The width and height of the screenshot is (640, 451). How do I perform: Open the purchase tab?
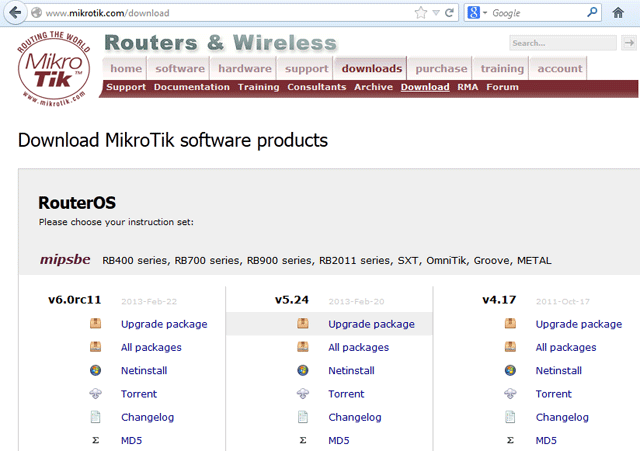pyautogui.click(x=441, y=68)
